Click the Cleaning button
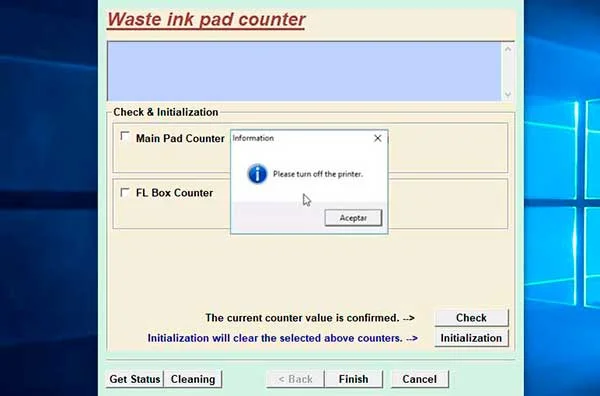This screenshot has height=396, width=600. [193, 379]
